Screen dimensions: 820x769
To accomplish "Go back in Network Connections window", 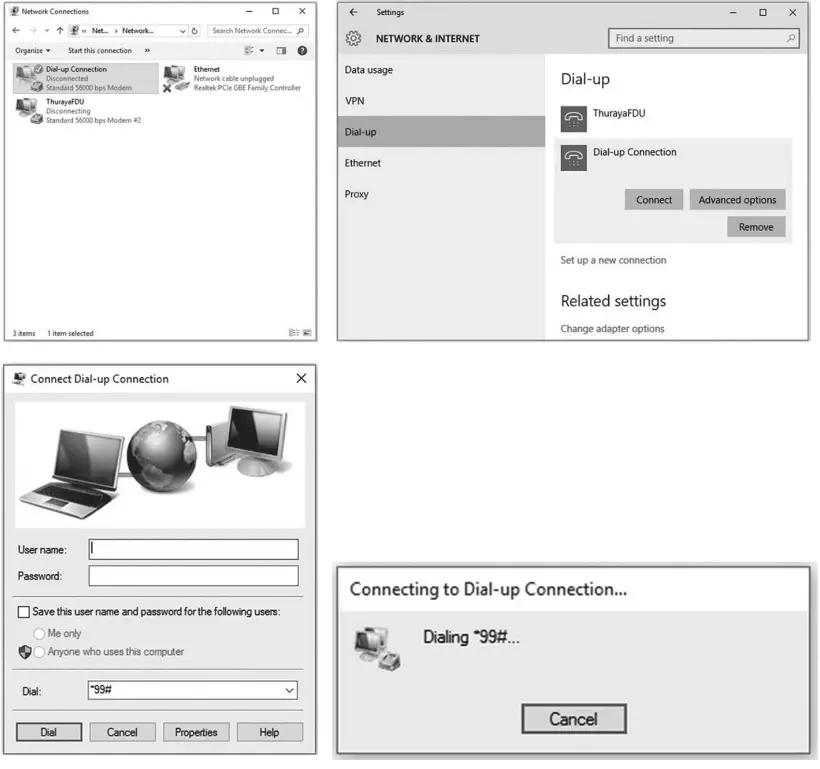I will (16, 31).
